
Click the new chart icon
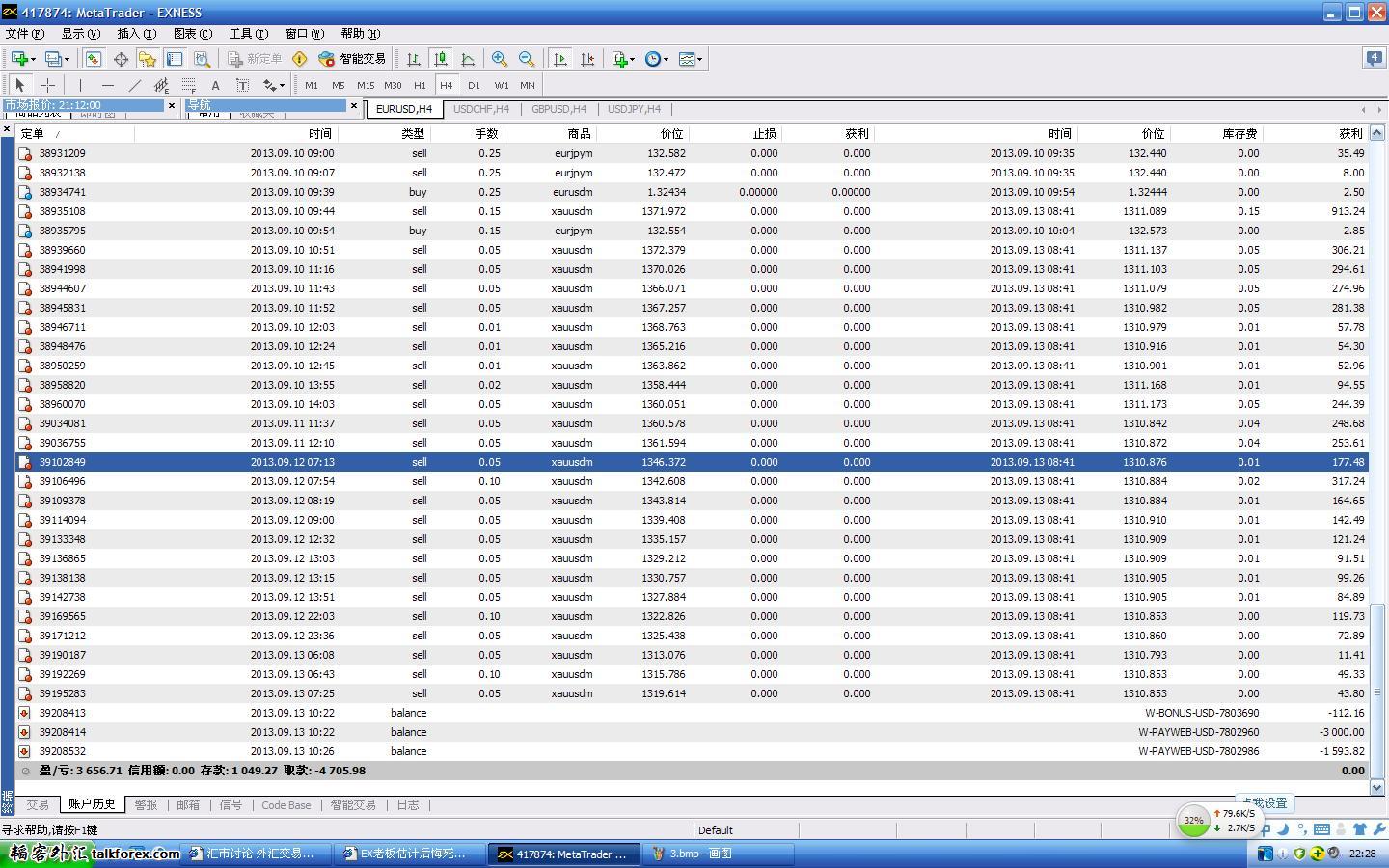[18, 59]
